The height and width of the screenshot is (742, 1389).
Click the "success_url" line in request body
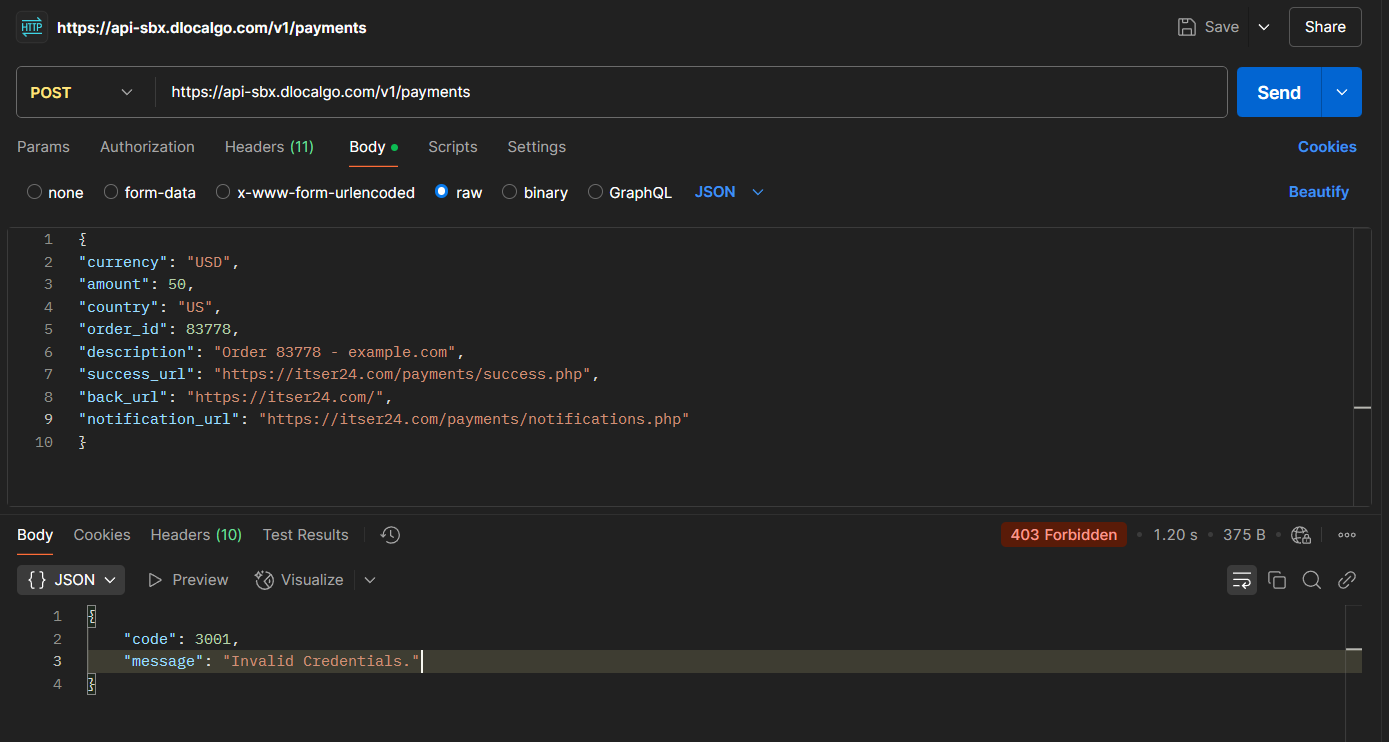[x=339, y=374]
